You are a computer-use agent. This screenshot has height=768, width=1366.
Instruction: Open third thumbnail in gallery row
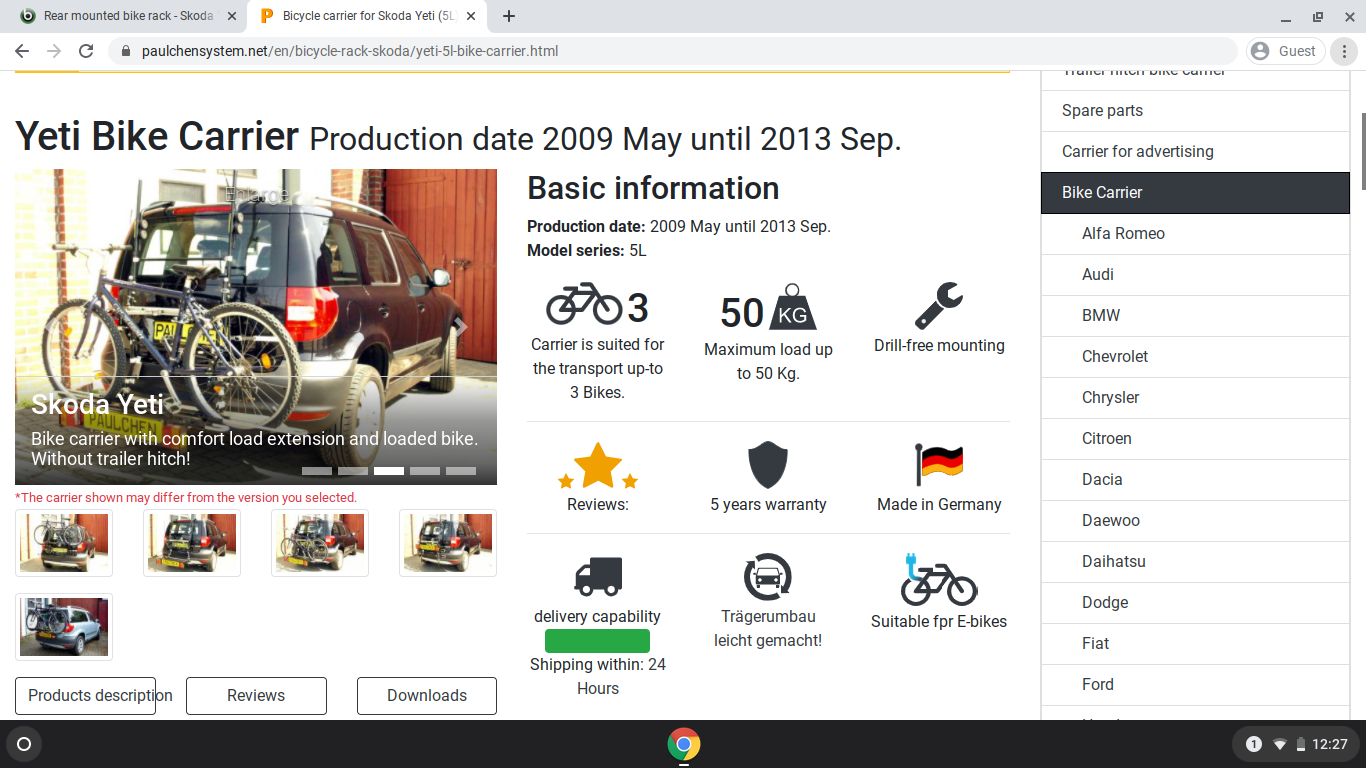[320, 543]
